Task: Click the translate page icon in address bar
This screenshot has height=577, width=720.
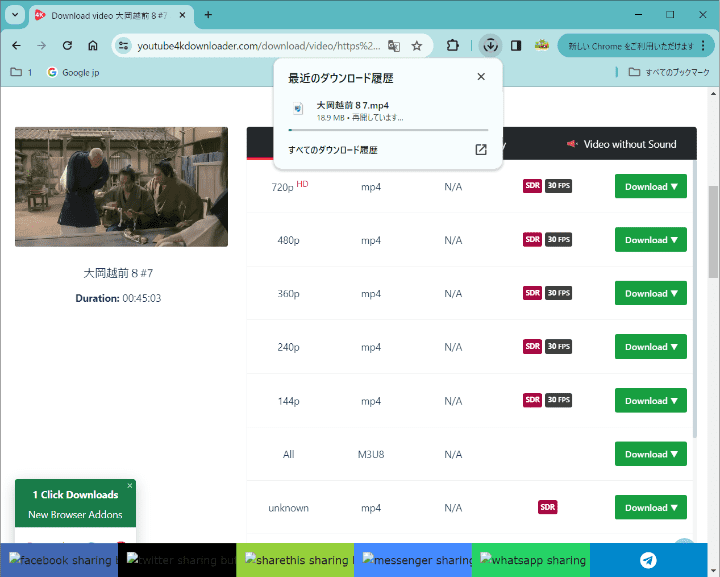Action: click(x=394, y=45)
